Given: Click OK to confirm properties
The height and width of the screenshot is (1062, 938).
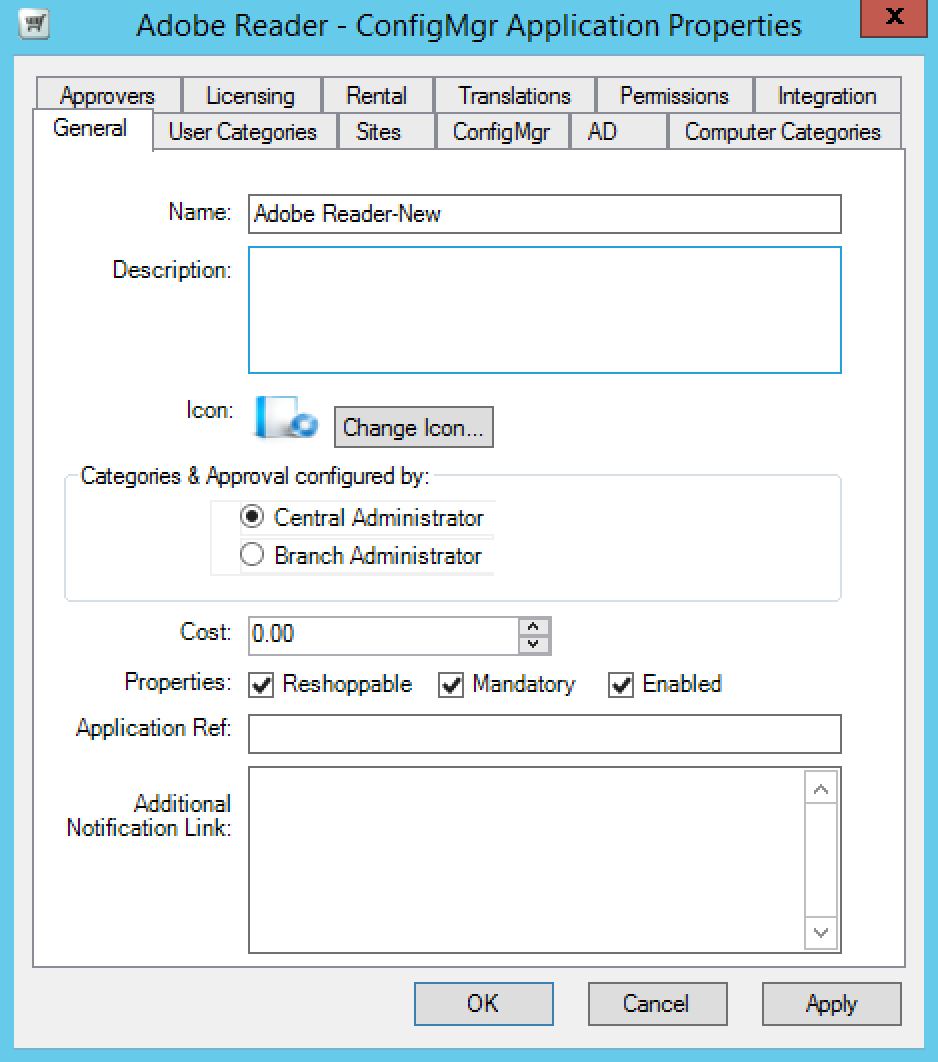Looking at the screenshot, I should click(x=483, y=1003).
